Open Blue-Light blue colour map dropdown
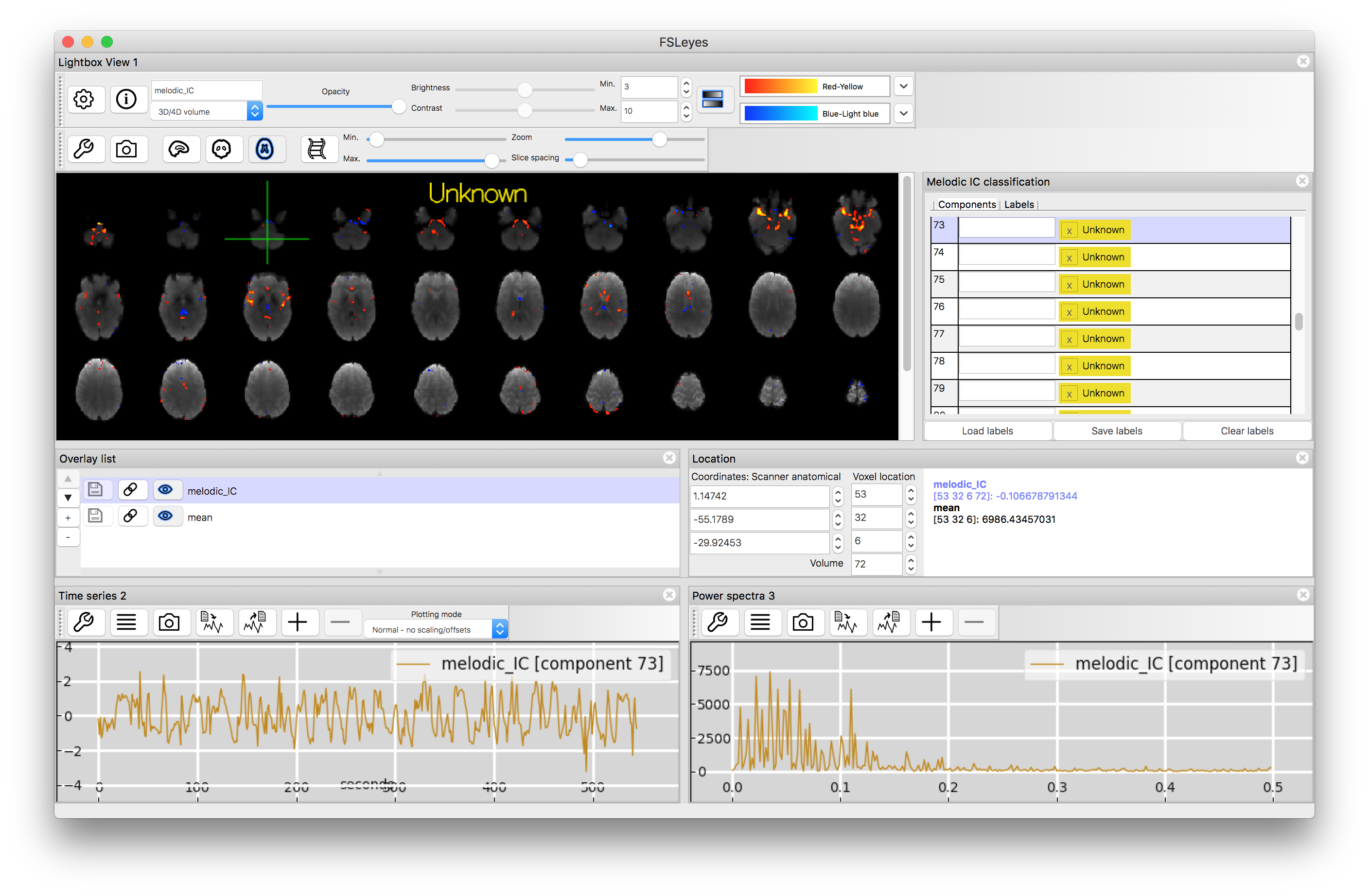 (x=904, y=113)
